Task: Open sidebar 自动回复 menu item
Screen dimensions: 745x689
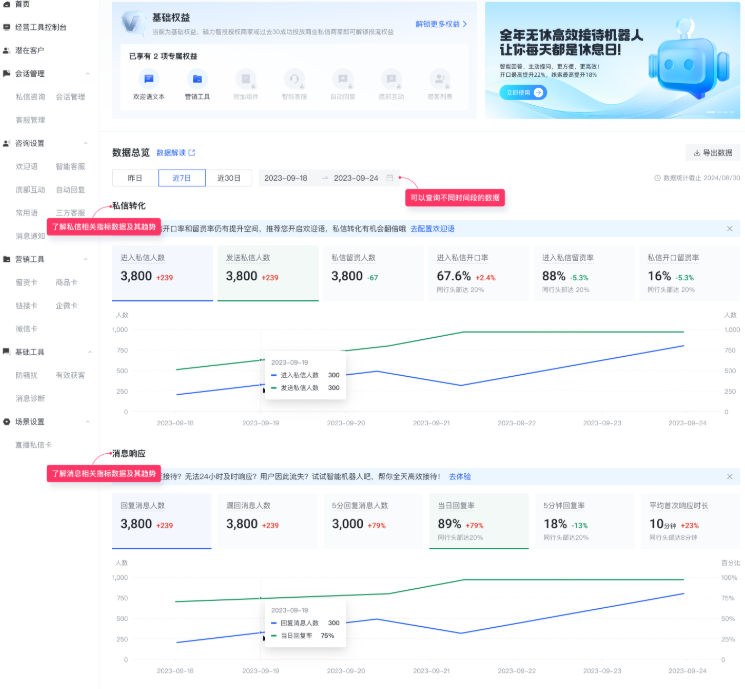Action: (70, 190)
